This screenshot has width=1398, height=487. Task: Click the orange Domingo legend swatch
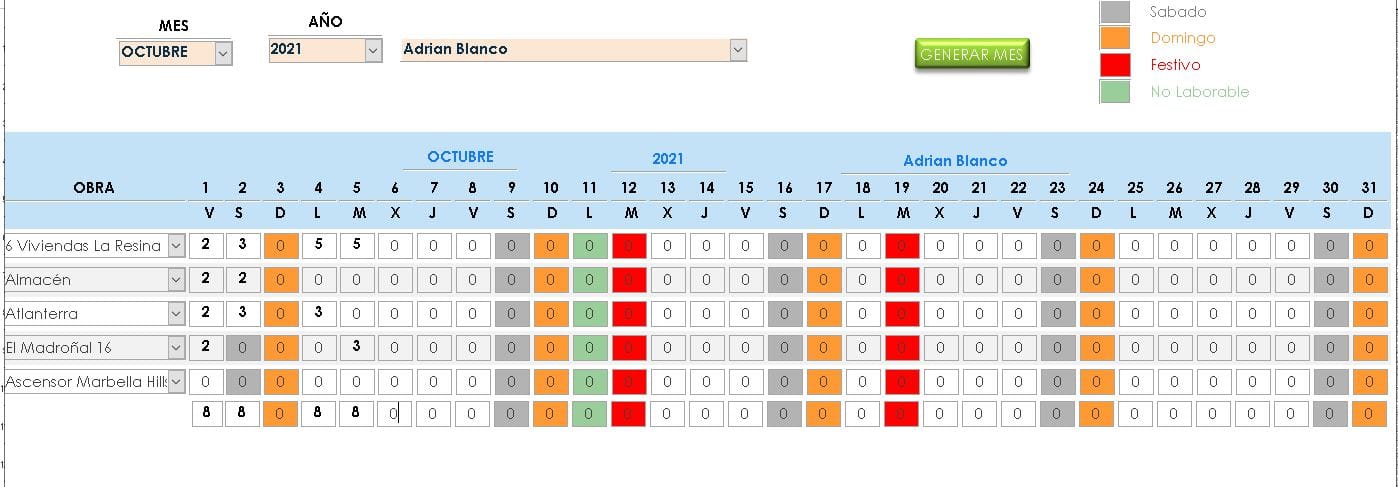1114,38
